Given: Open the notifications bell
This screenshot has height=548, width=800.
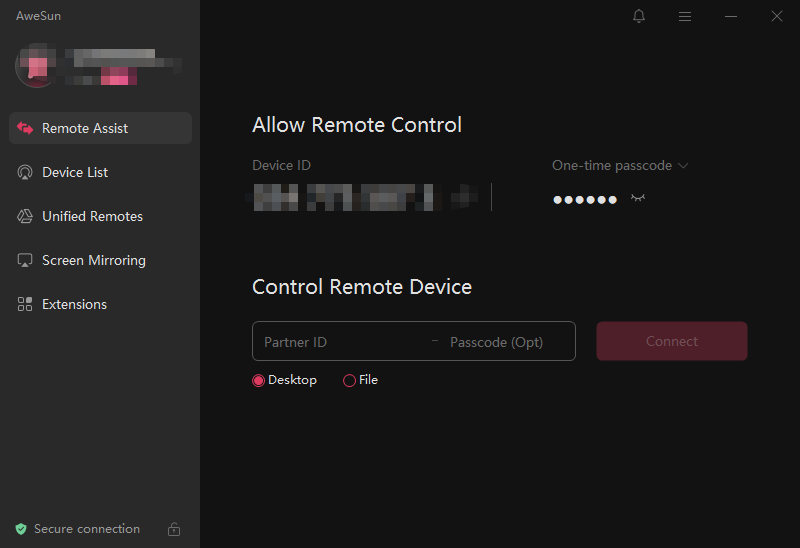Looking at the screenshot, I should tap(639, 16).
